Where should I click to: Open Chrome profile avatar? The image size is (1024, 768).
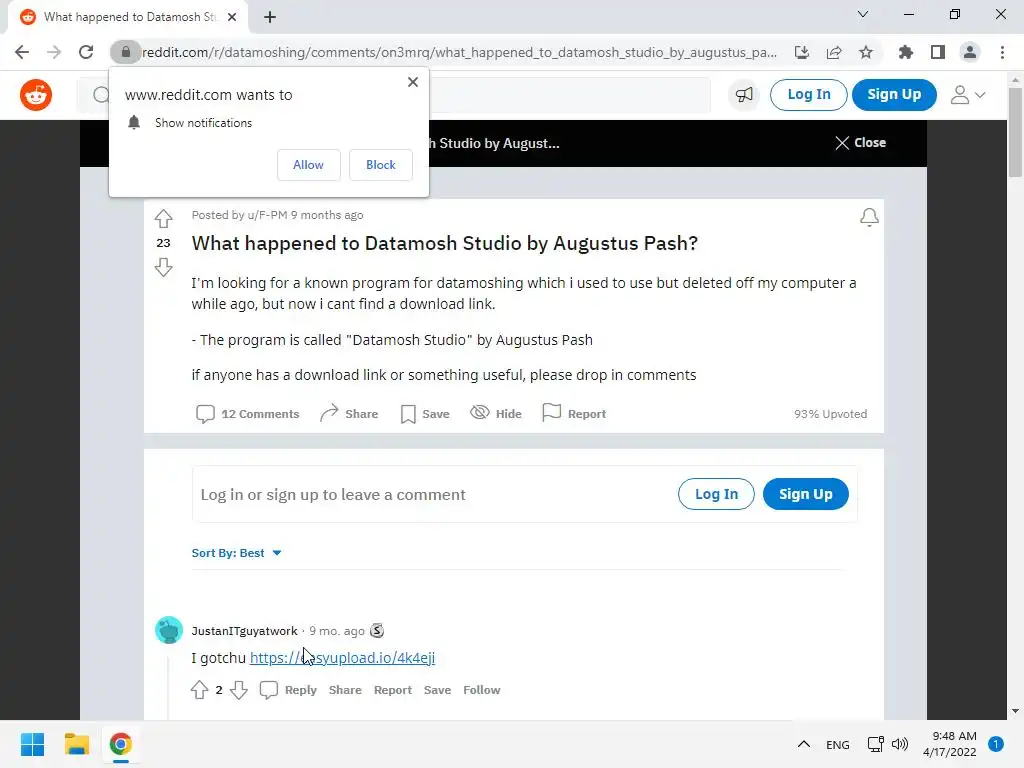pyautogui.click(x=970, y=52)
